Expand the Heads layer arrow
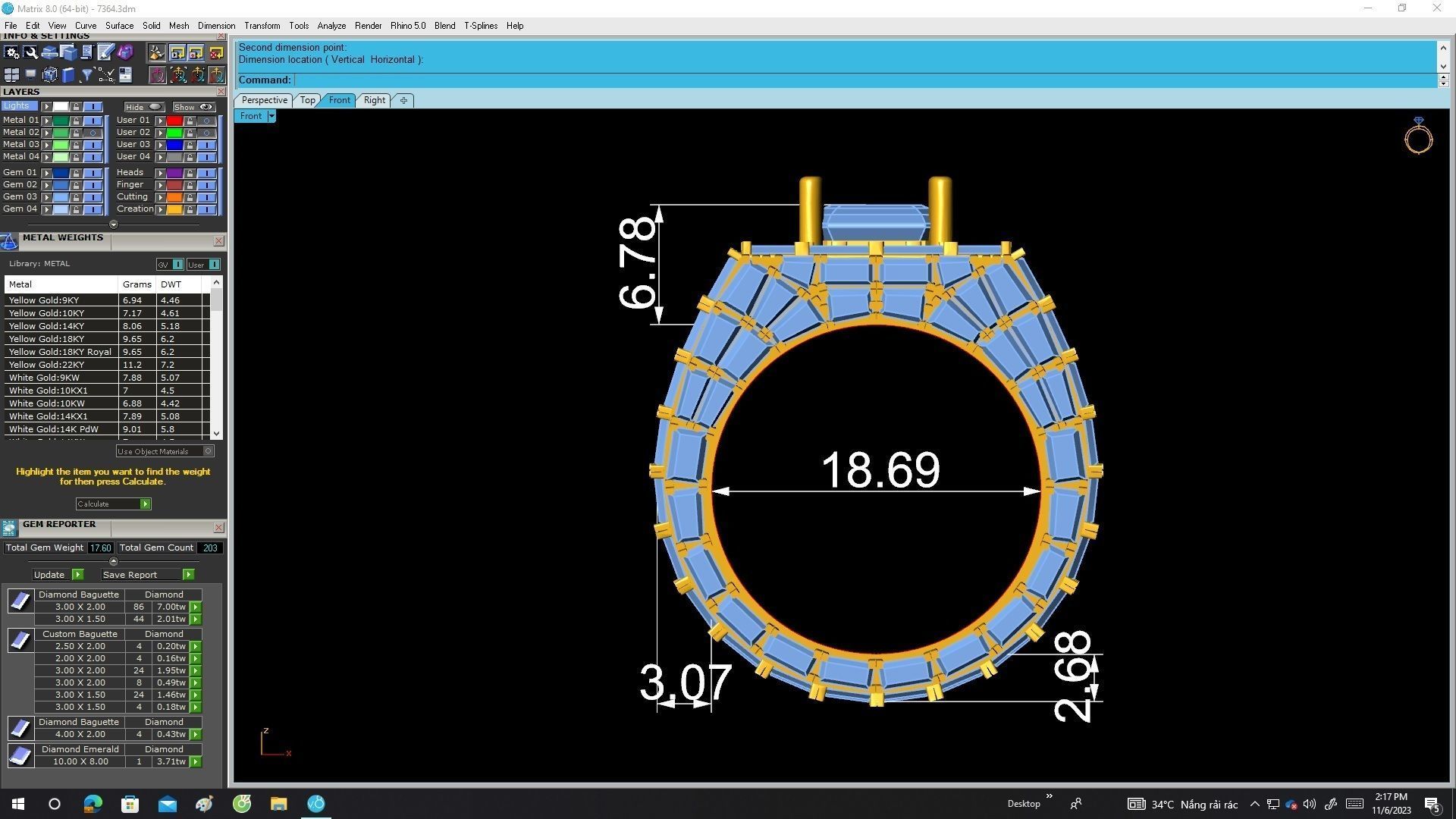Image resolution: width=1456 pixels, height=819 pixels. coord(160,173)
